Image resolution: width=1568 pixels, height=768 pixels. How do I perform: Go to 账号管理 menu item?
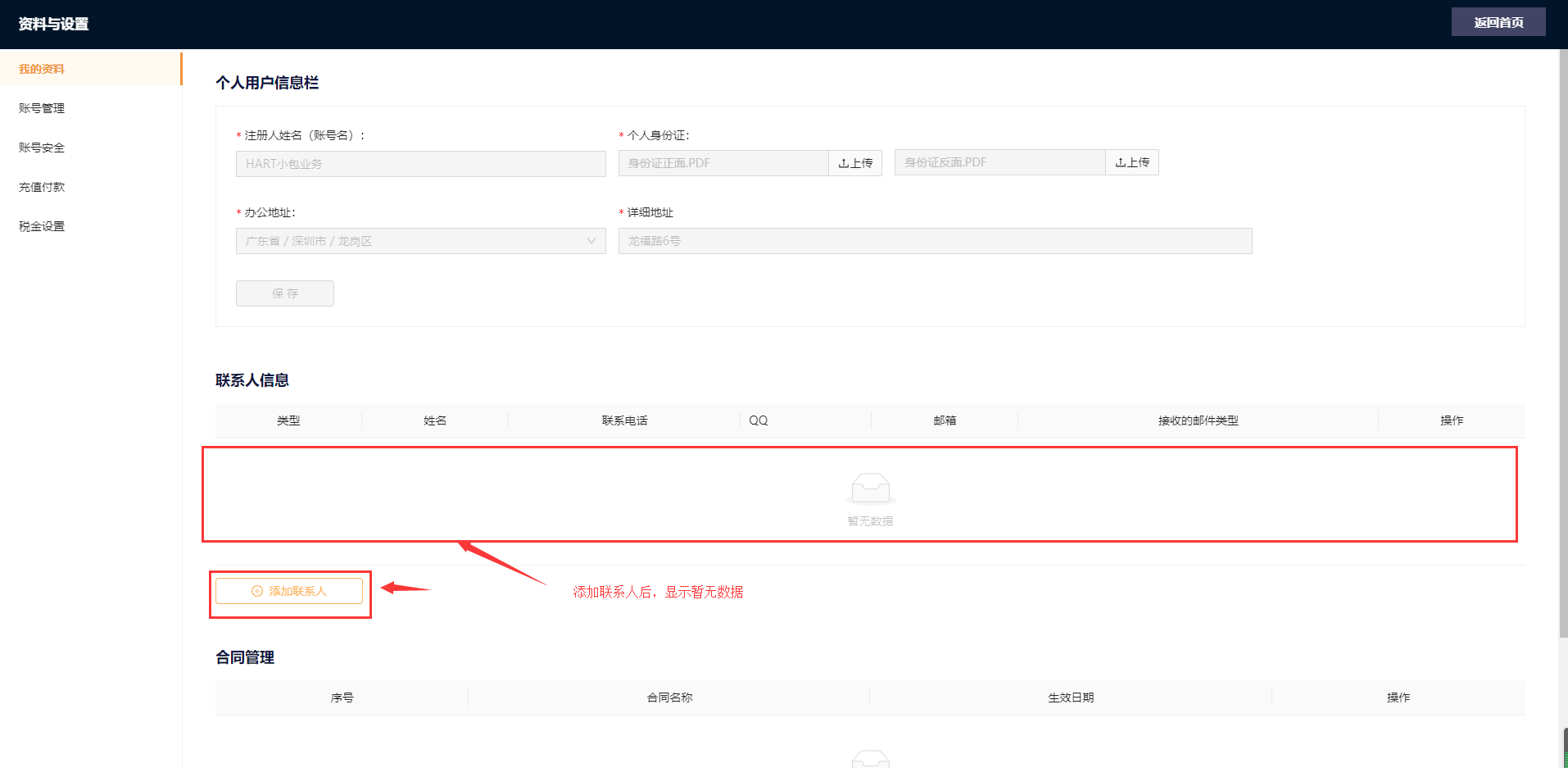point(42,108)
